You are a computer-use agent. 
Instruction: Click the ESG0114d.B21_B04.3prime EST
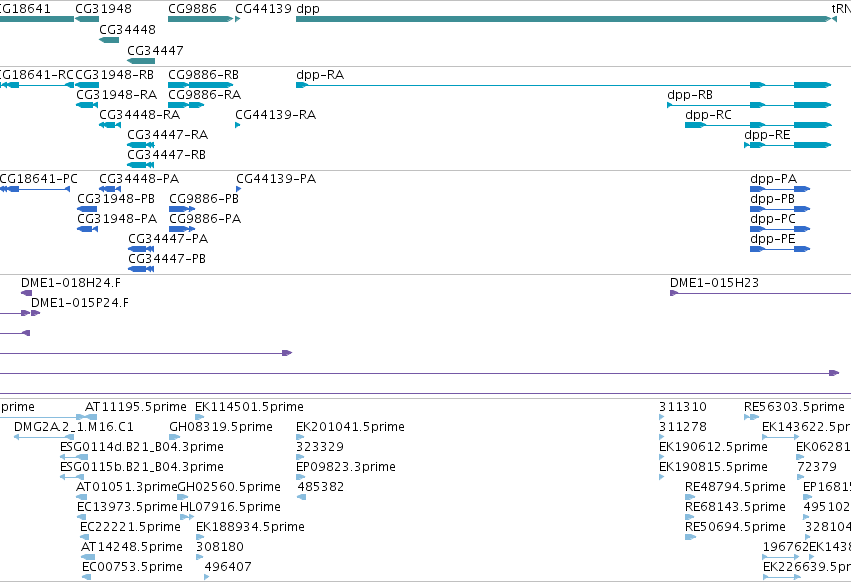pos(73,457)
